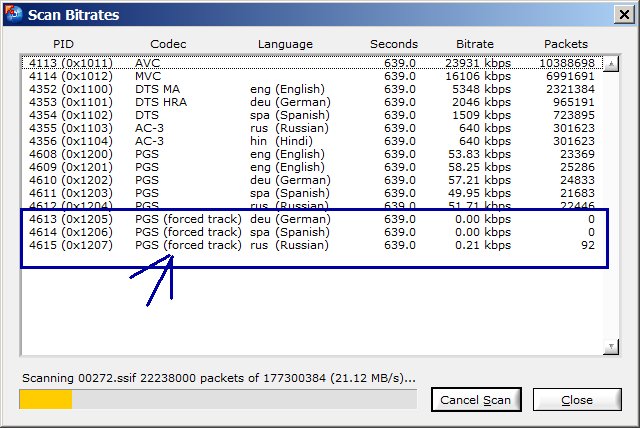Click the 53.83 kbps bitrate cell
640x428 pixels.
click(x=480, y=155)
